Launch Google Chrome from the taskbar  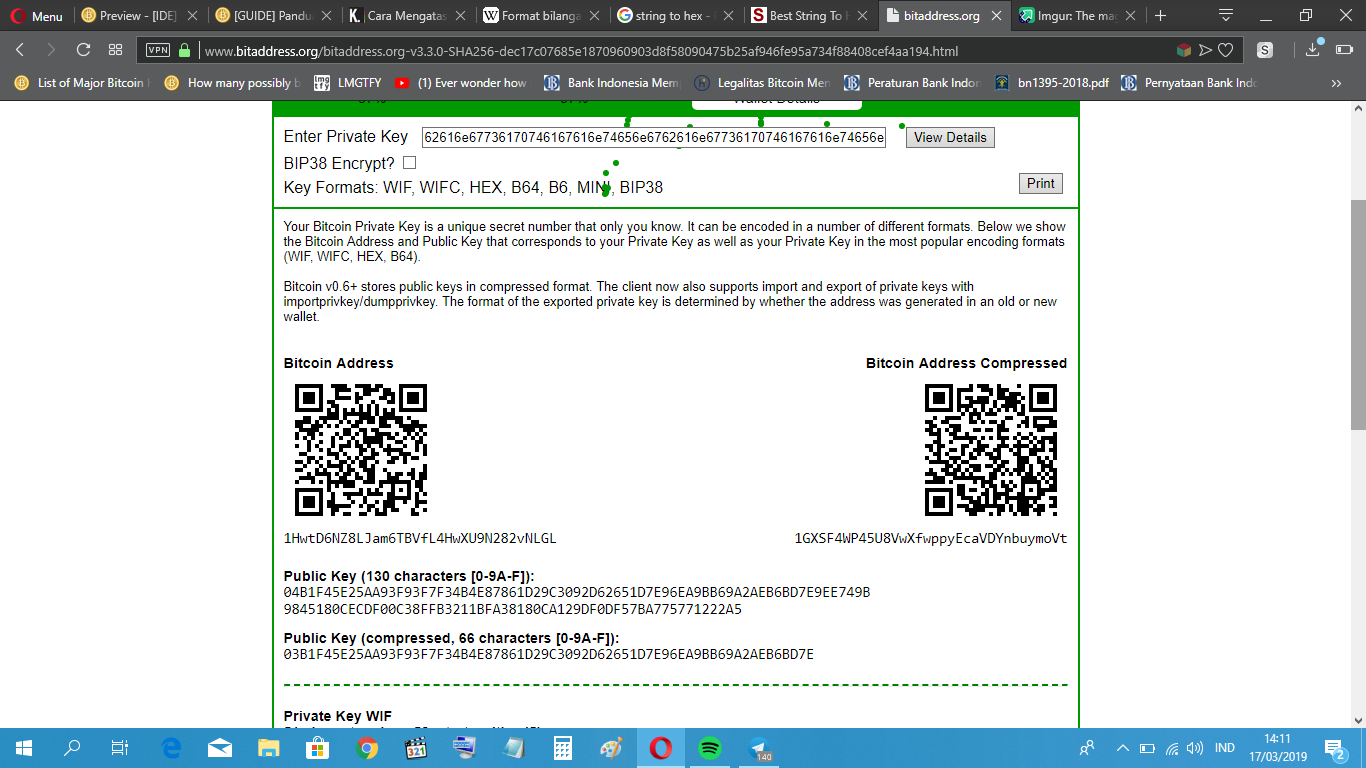point(366,747)
